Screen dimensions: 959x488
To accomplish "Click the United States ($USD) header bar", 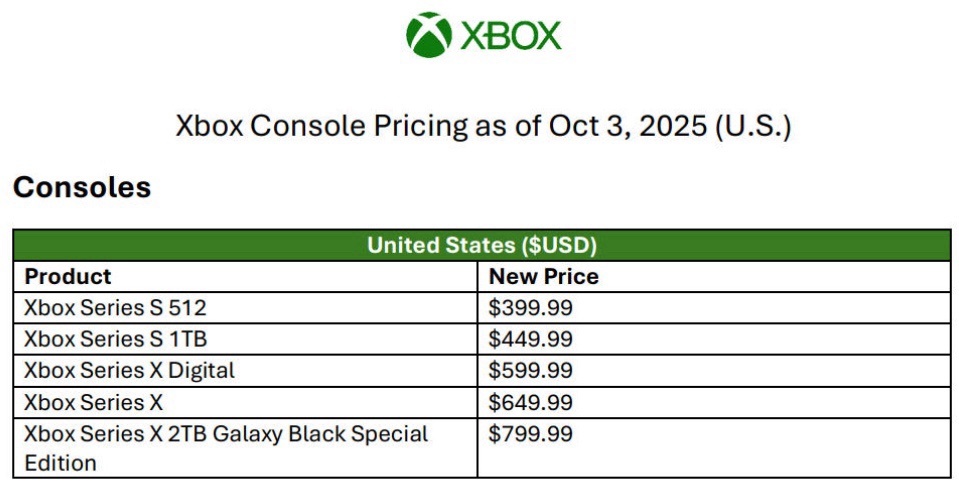I will (x=482, y=245).
